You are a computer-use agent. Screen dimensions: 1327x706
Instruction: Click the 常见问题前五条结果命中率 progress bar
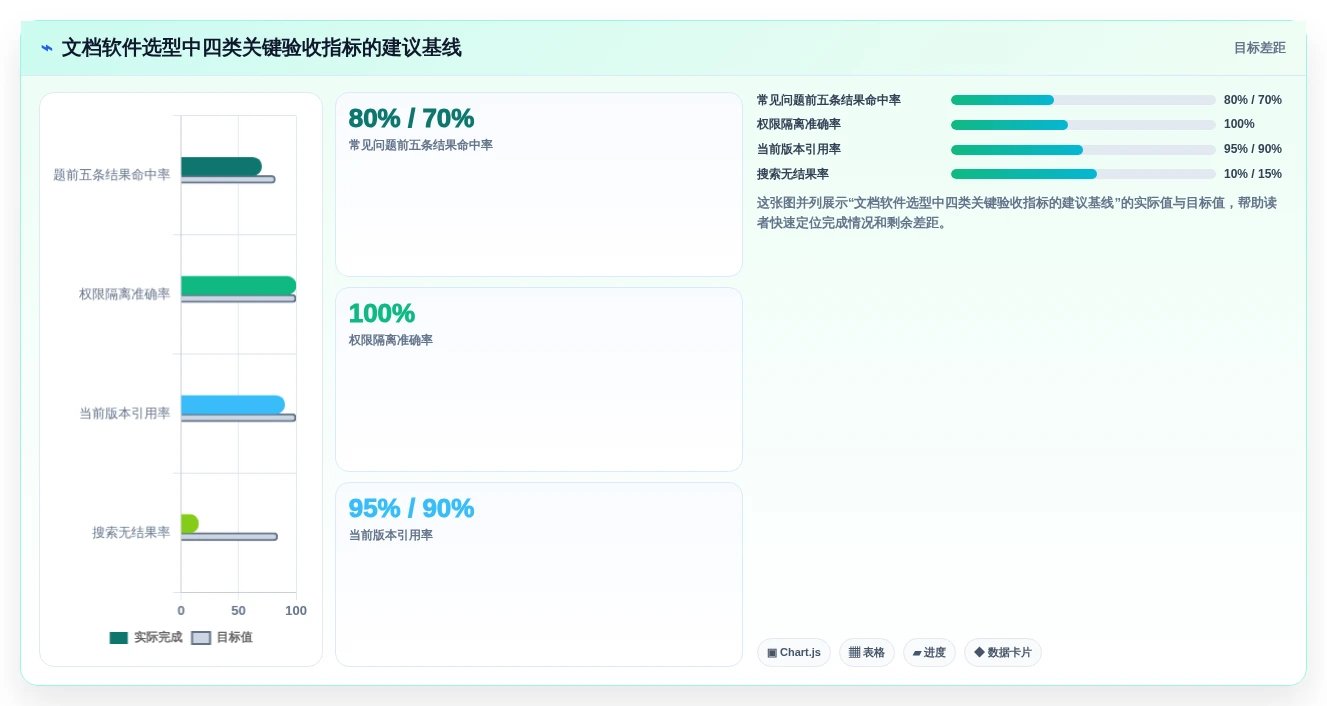pyautogui.click(x=1083, y=100)
